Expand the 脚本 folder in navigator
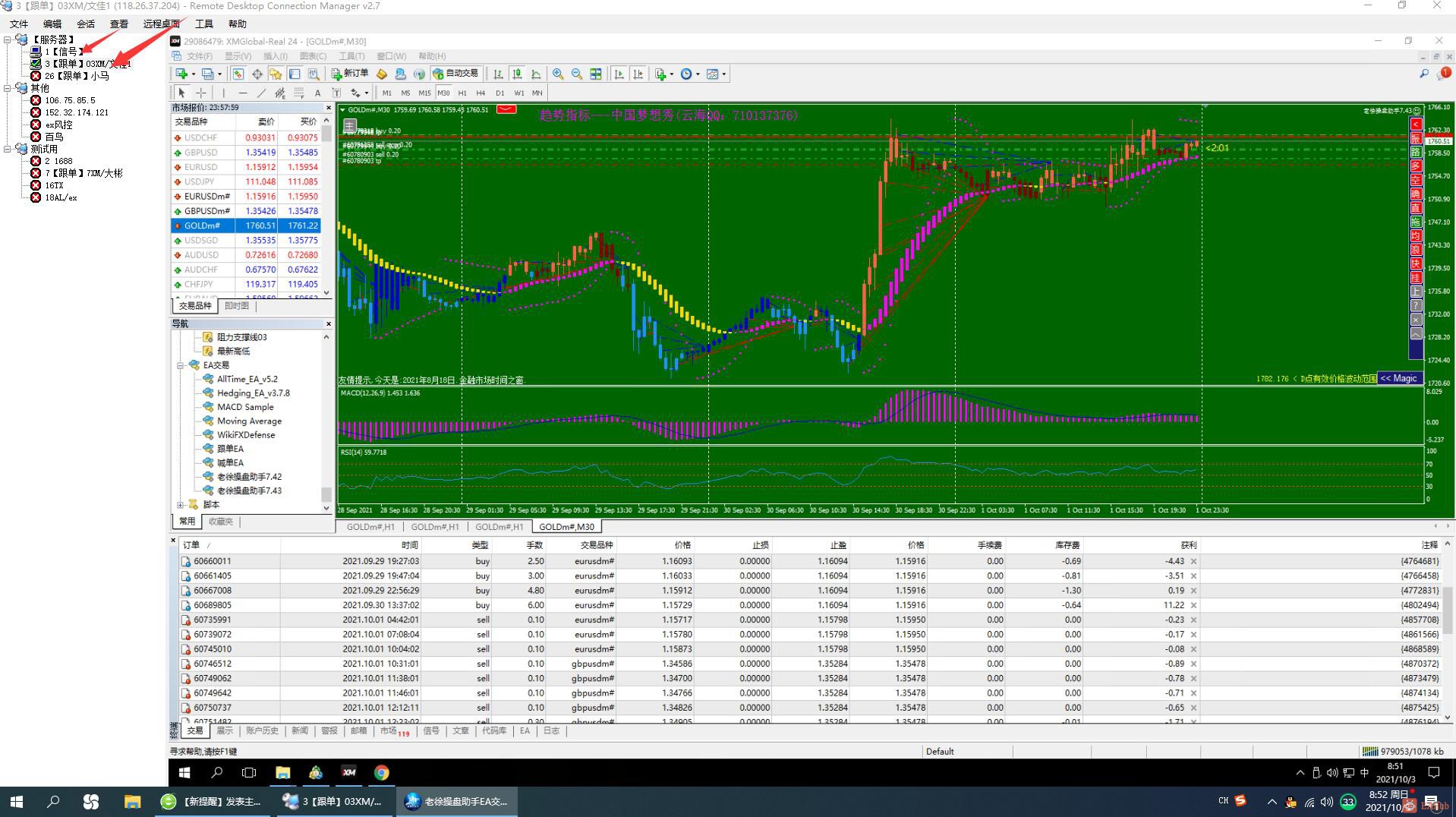The height and width of the screenshot is (817, 1456). [x=181, y=505]
